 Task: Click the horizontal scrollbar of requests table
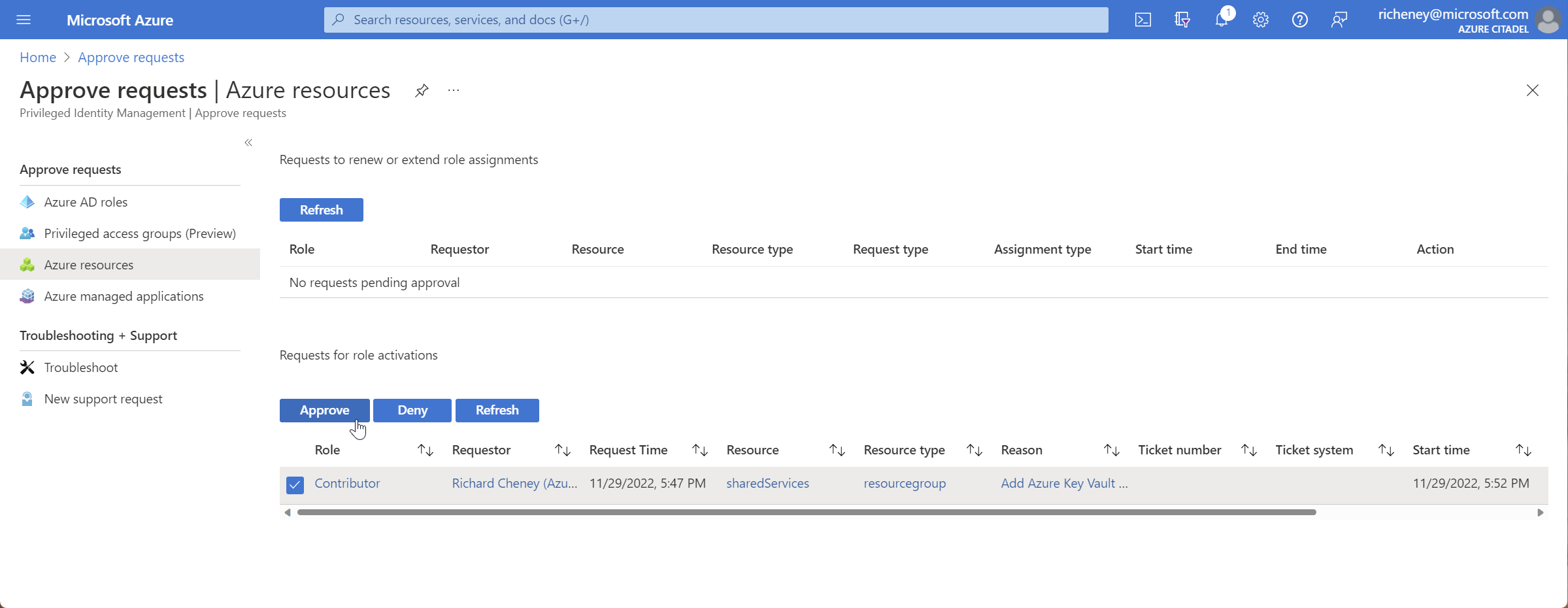tap(806, 513)
